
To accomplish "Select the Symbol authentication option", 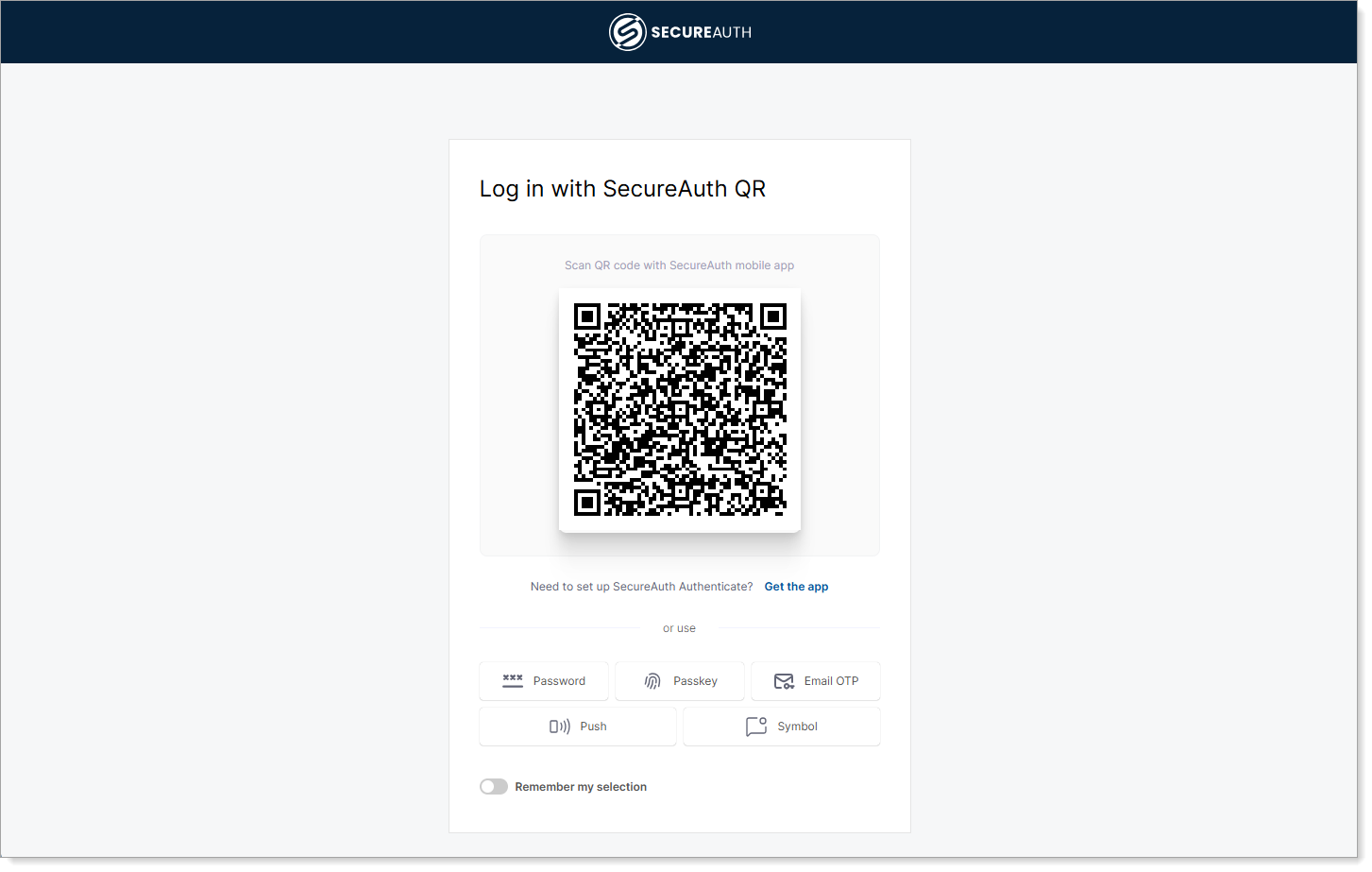I will 781,726.
